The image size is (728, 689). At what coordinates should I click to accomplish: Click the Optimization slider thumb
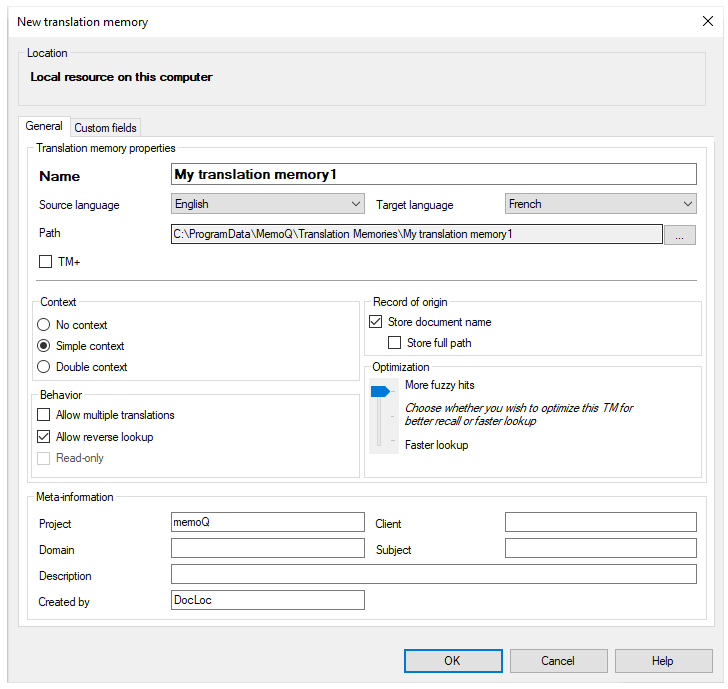click(380, 392)
